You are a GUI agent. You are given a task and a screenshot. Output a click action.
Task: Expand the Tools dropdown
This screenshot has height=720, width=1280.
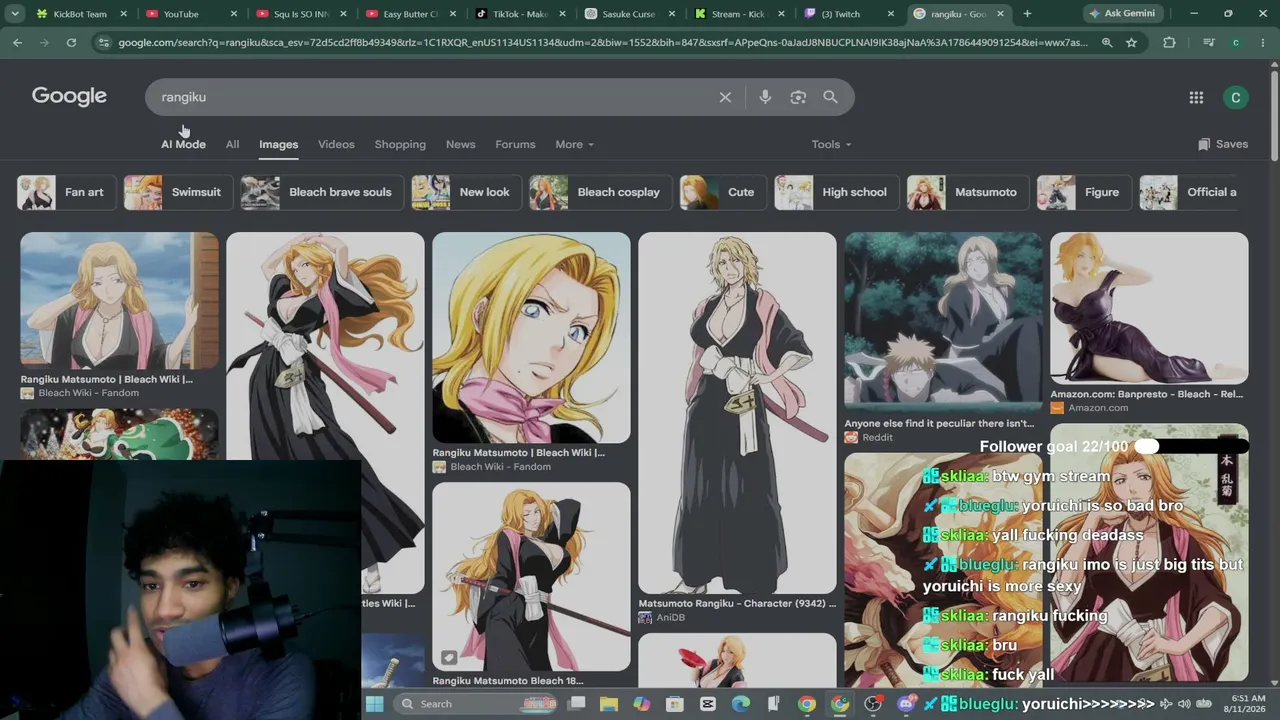point(831,144)
